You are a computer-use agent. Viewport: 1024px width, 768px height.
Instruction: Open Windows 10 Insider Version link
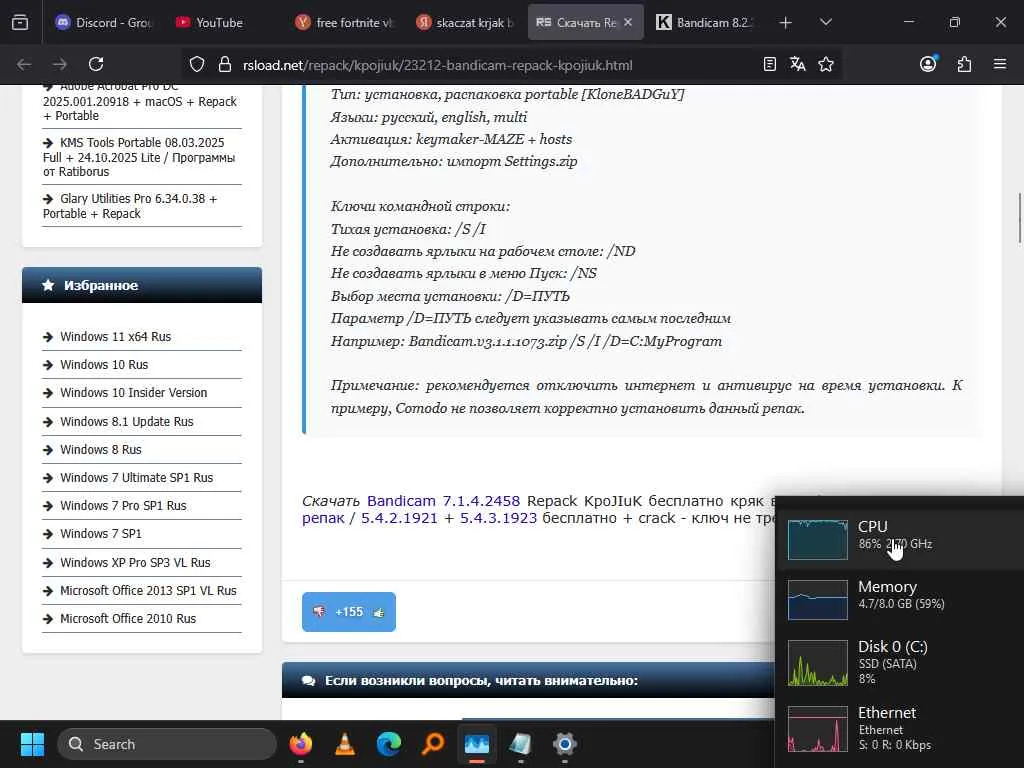pyautogui.click(x=133, y=392)
